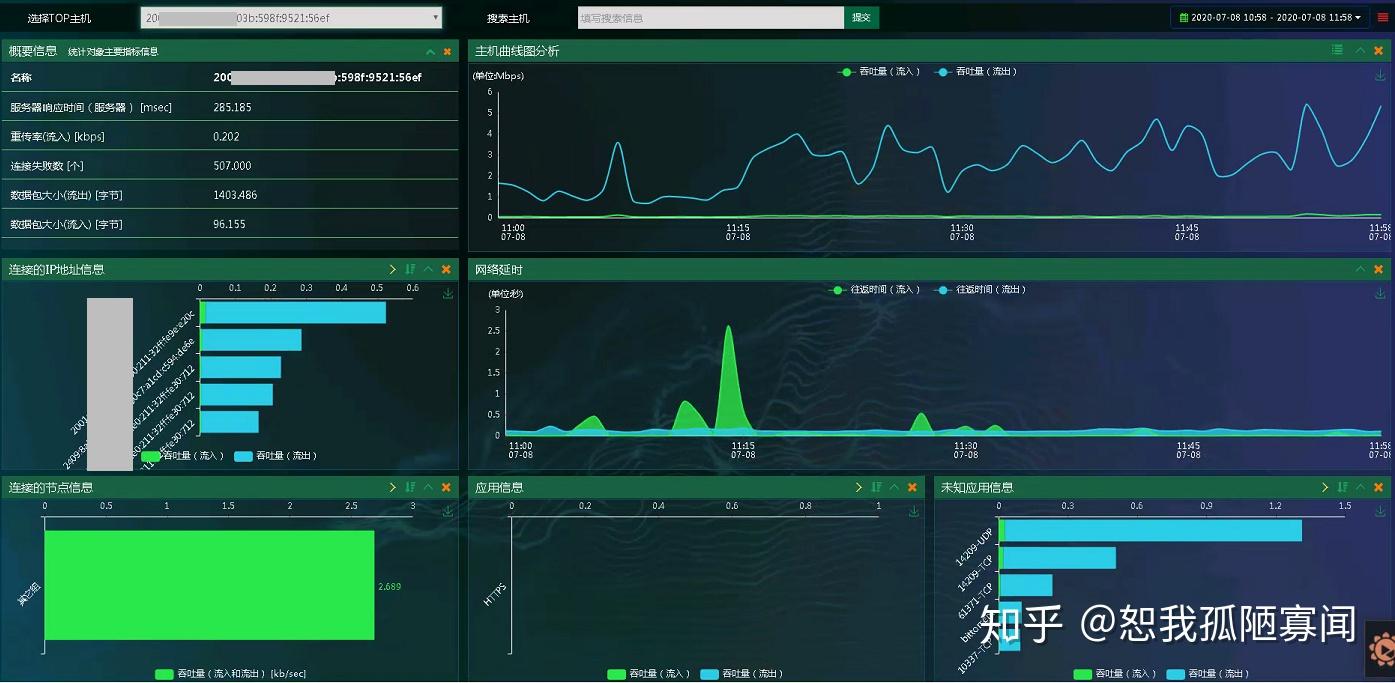Close the 未知应用信息 panel
This screenshot has height=683, width=1395.
click(x=1378, y=487)
